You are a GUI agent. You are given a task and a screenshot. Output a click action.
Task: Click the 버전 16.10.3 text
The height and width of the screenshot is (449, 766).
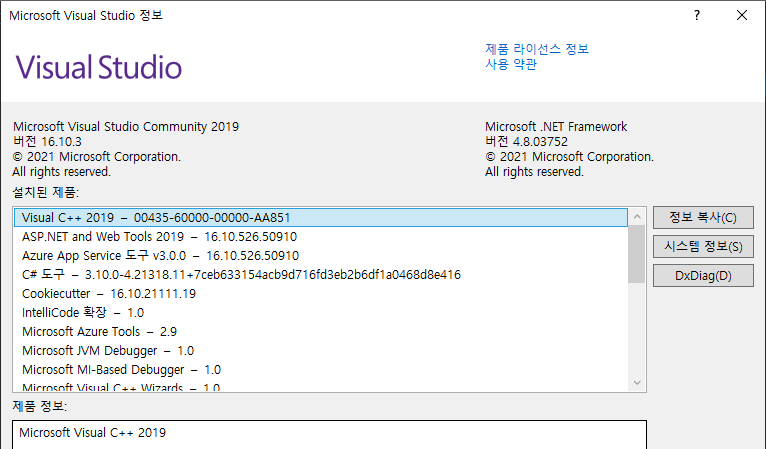(x=47, y=142)
